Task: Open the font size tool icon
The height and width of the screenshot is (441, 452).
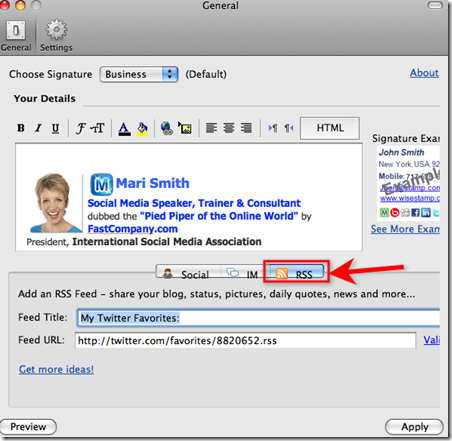Action: click(98, 128)
